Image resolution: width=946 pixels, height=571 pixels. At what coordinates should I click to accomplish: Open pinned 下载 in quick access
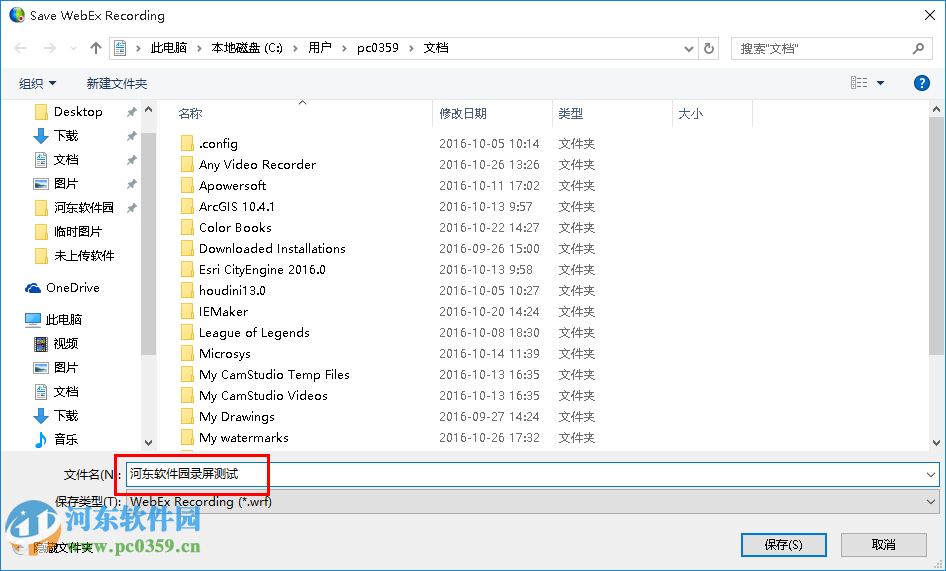pos(66,136)
